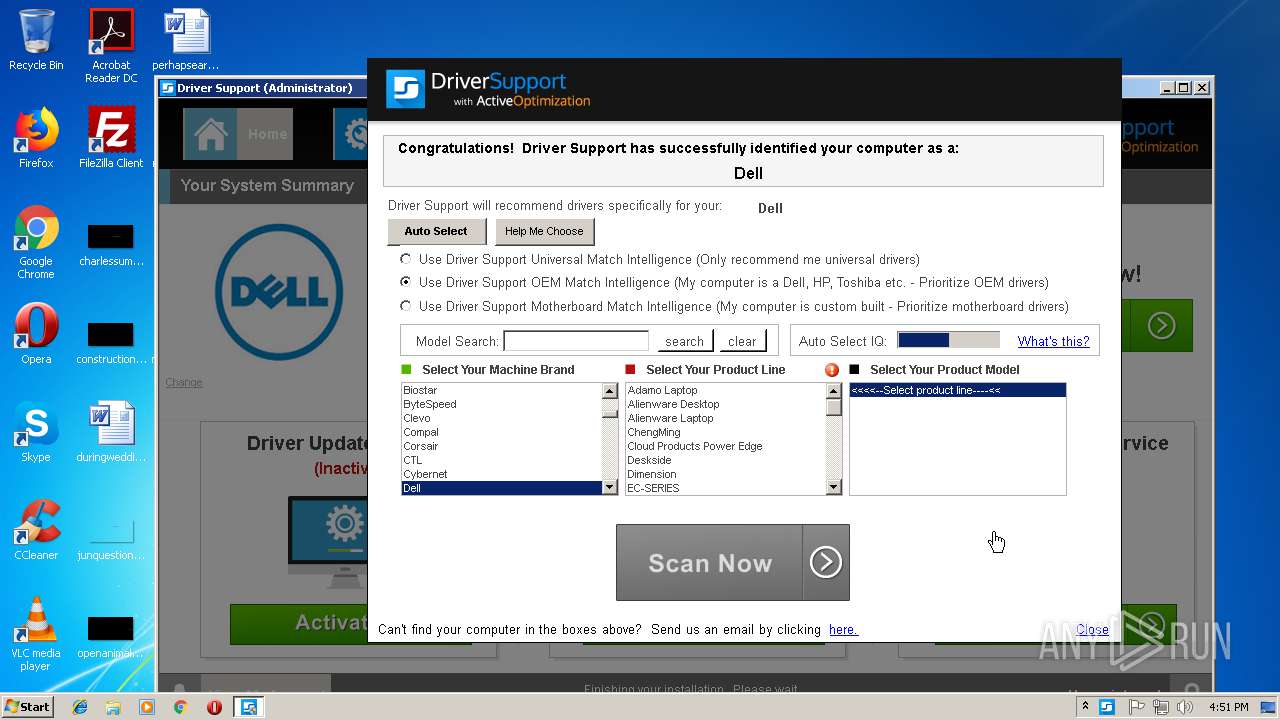Launch Google Chrome desktop shortcut
The width and height of the screenshot is (1280, 720).
coord(36,242)
